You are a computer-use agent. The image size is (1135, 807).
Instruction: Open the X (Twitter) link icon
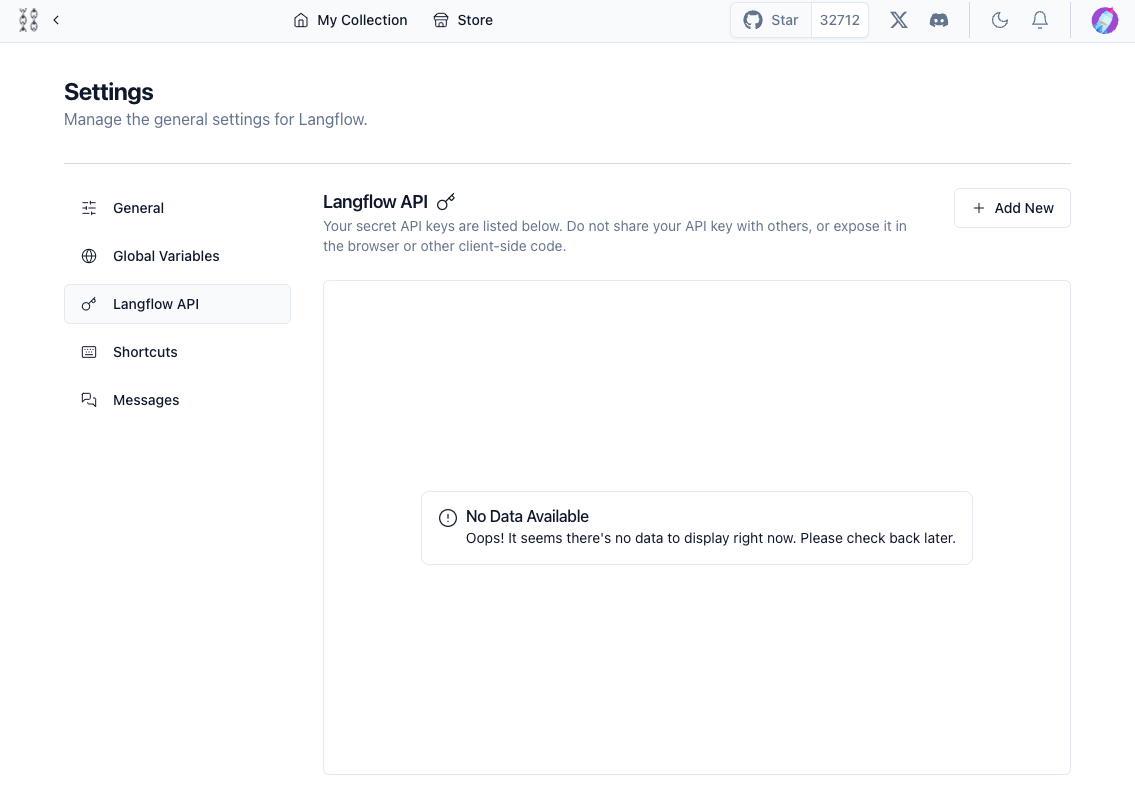(x=899, y=20)
